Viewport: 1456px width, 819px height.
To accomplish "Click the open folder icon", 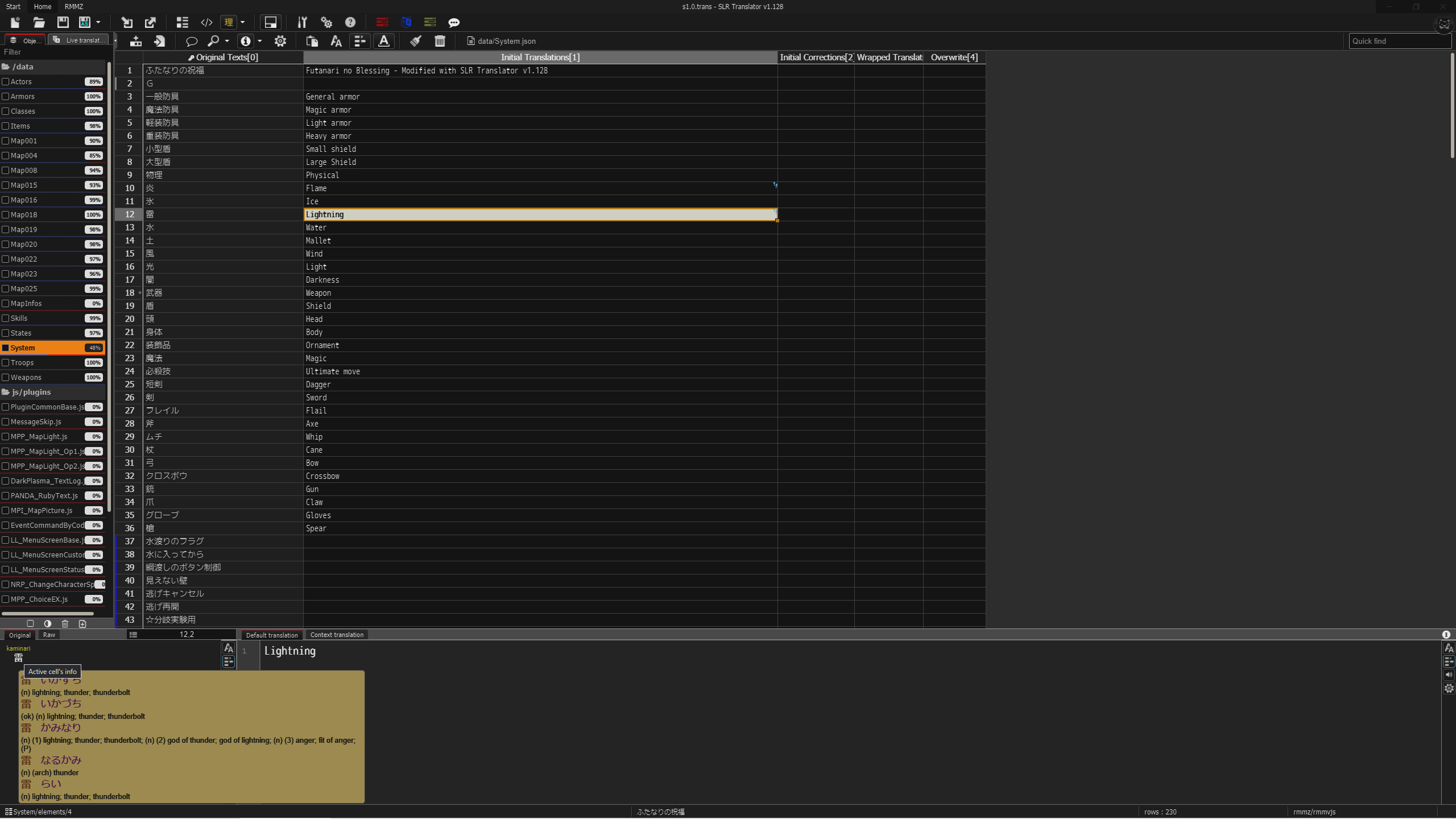I will [x=39, y=22].
